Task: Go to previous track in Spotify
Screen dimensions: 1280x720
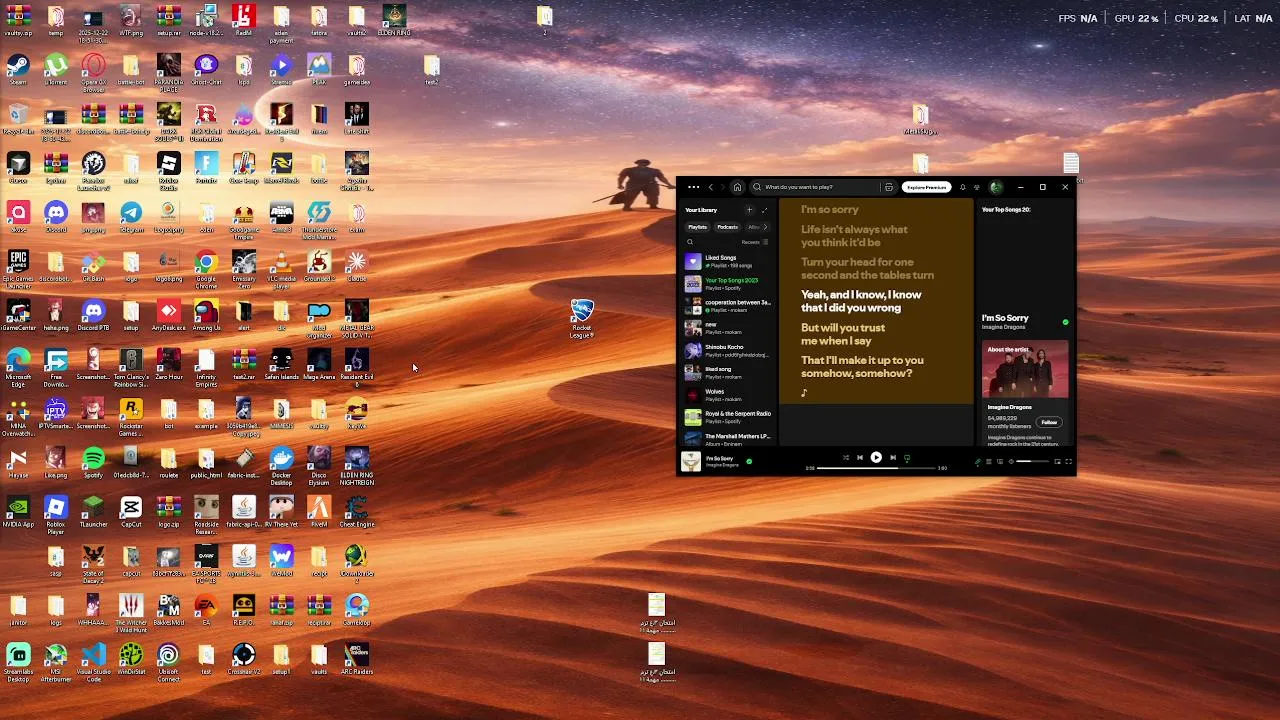Action: click(860, 458)
